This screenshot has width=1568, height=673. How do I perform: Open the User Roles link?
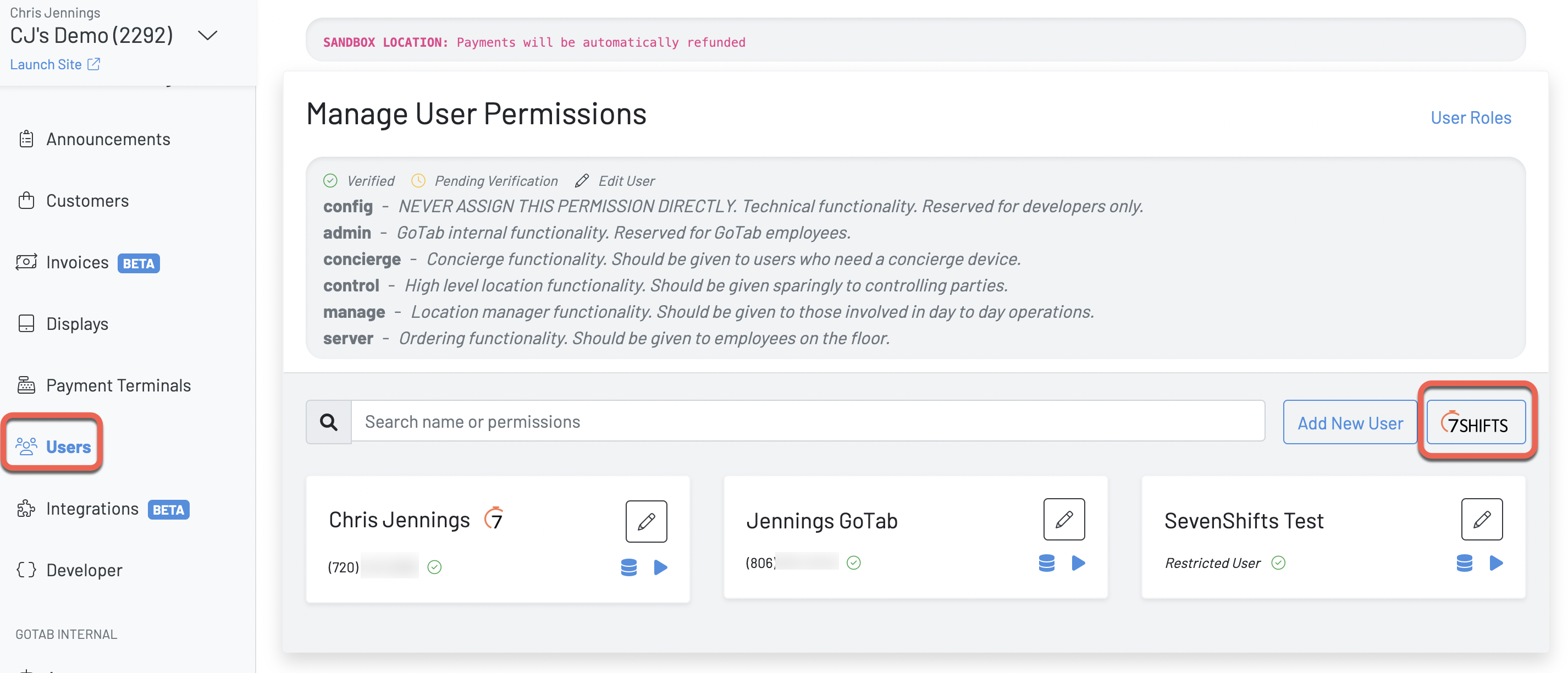(1470, 118)
